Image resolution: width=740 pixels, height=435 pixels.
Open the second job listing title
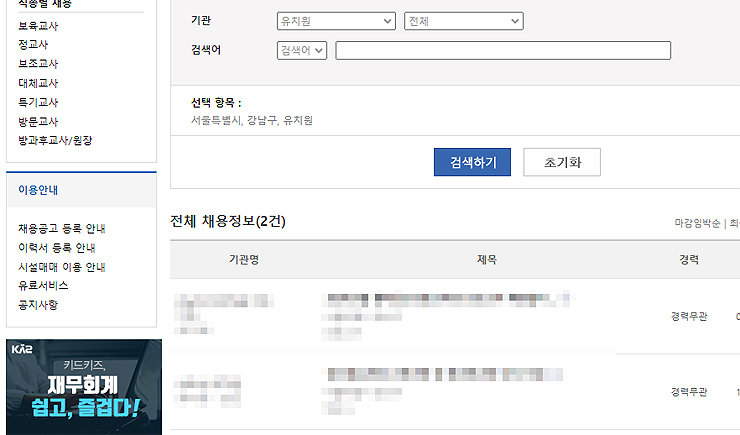tap(445, 375)
